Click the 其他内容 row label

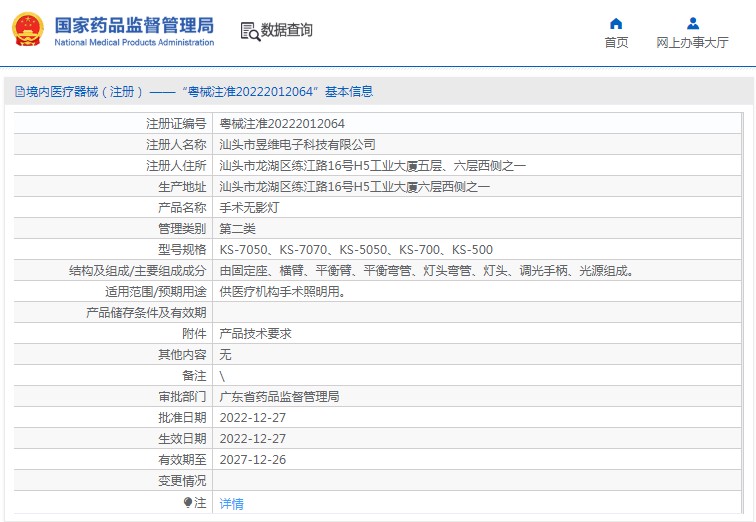tap(182, 355)
